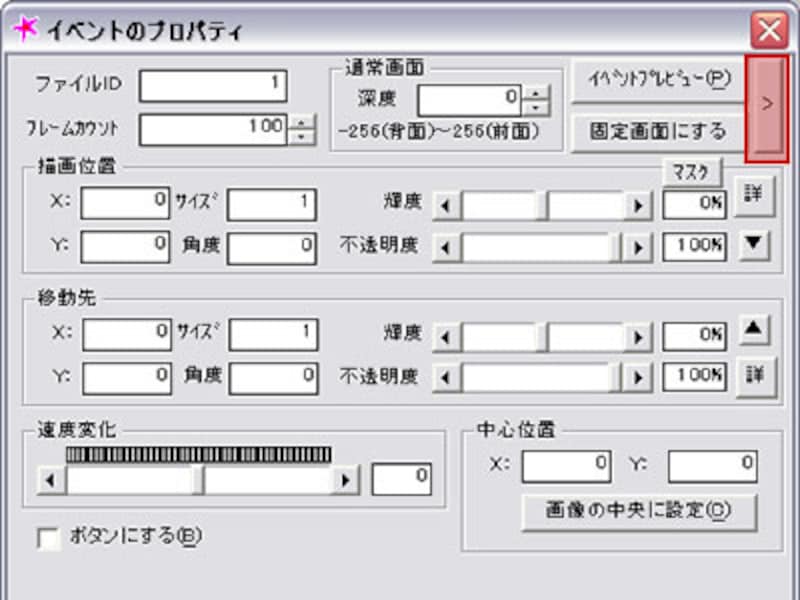Close the イベントのプロパティ dialog
This screenshot has height=600, width=800.
pos(769,30)
